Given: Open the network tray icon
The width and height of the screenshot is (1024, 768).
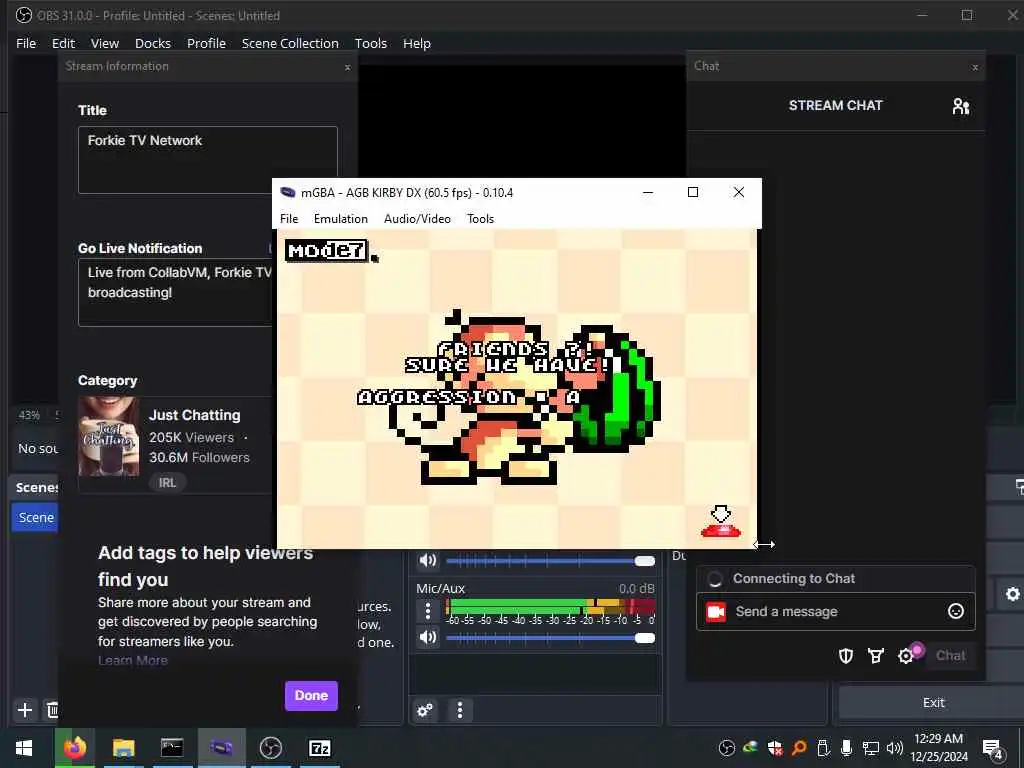Looking at the screenshot, I should (871, 748).
